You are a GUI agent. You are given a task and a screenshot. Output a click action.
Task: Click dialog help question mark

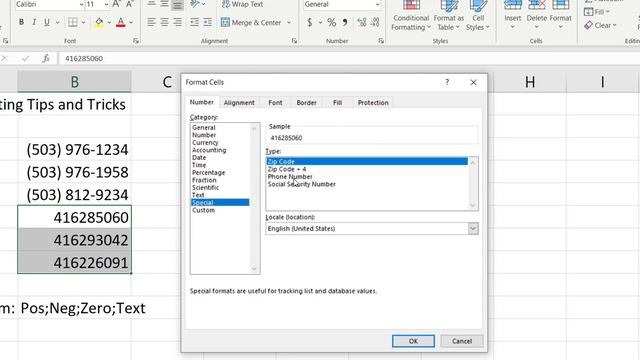pyautogui.click(x=447, y=82)
